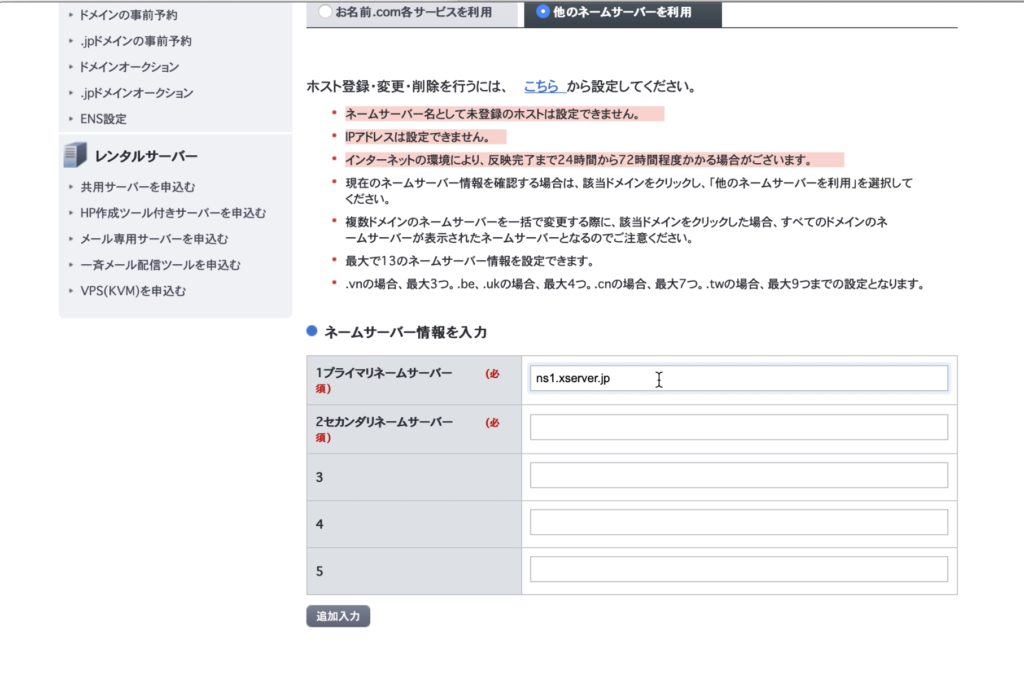This screenshot has height=681, width=1024.
Task: Open 一斉メール配信ツールを申込む link
Action: click(x=160, y=265)
